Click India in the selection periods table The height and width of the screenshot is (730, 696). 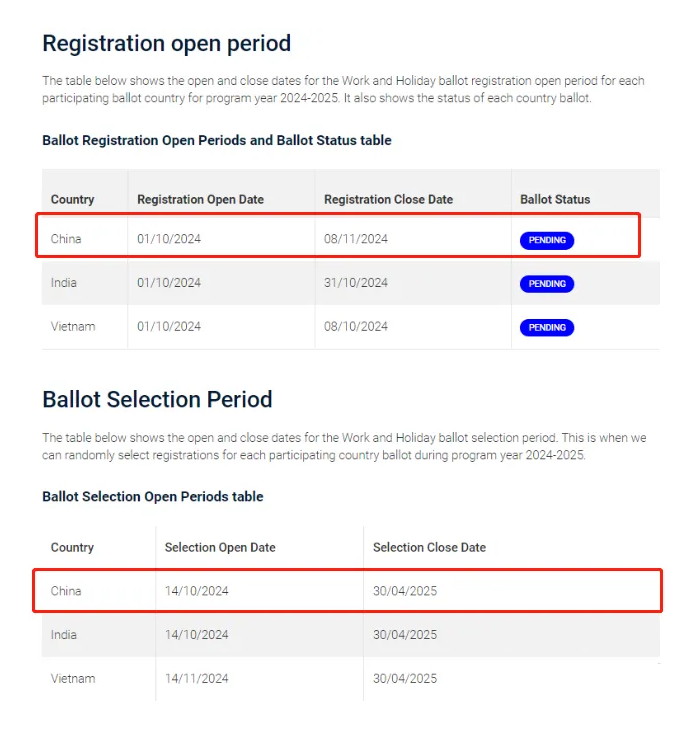coord(64,635)
